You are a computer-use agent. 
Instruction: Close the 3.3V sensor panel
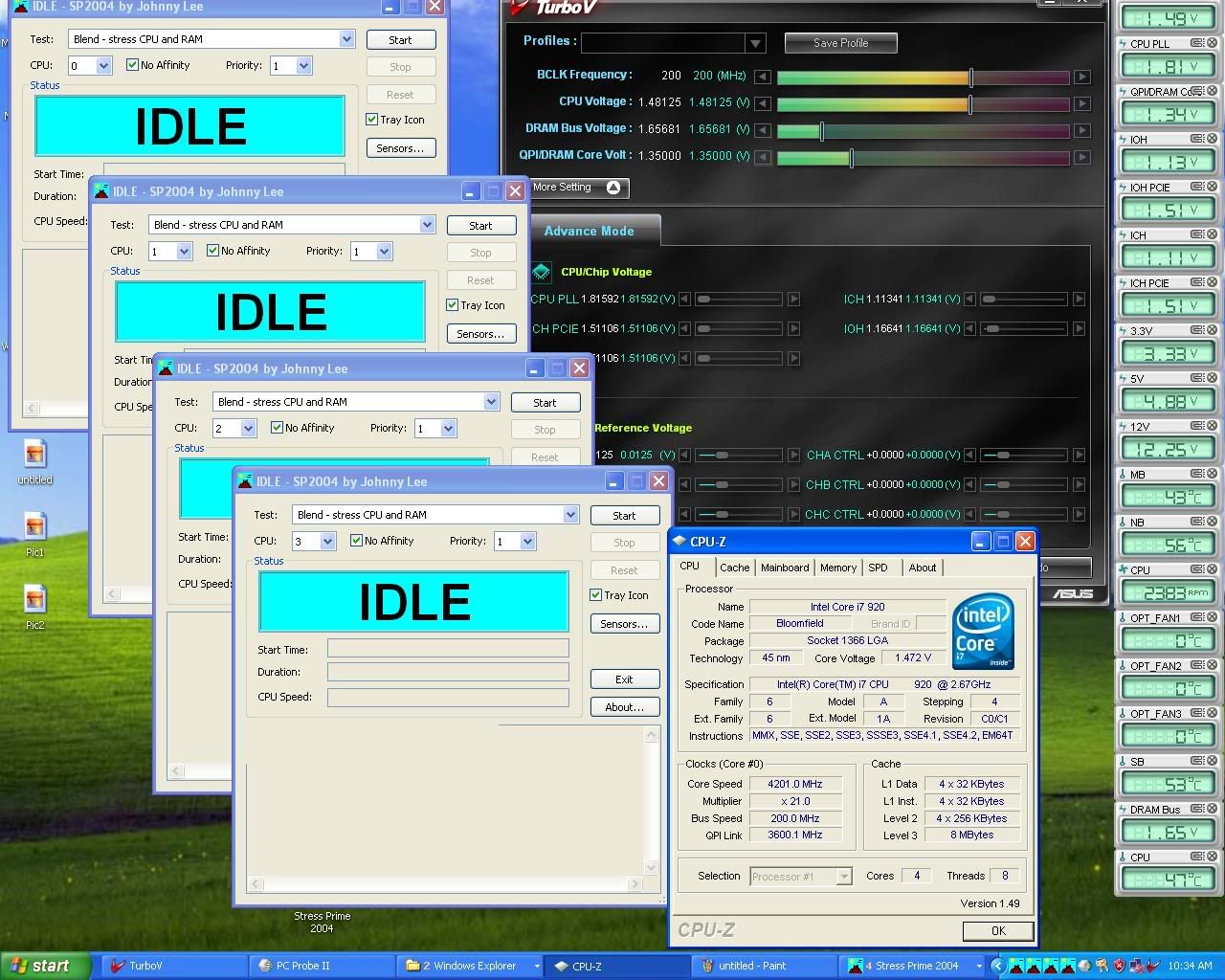pyautogui.click(x=1213, y=330)
